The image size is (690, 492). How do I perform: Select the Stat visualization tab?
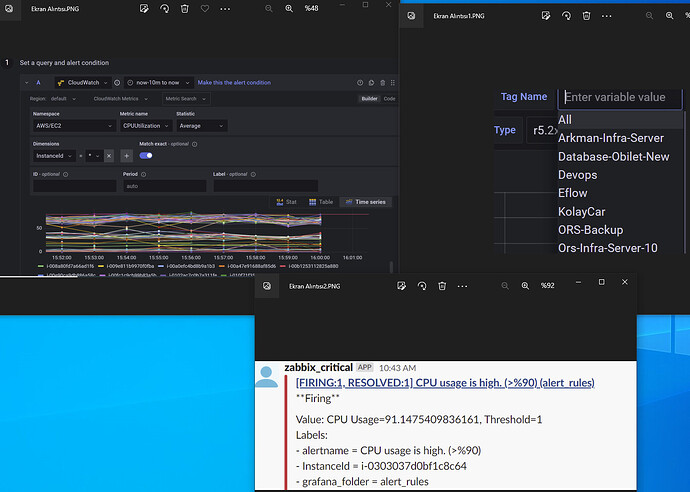(x=286, y=202)
